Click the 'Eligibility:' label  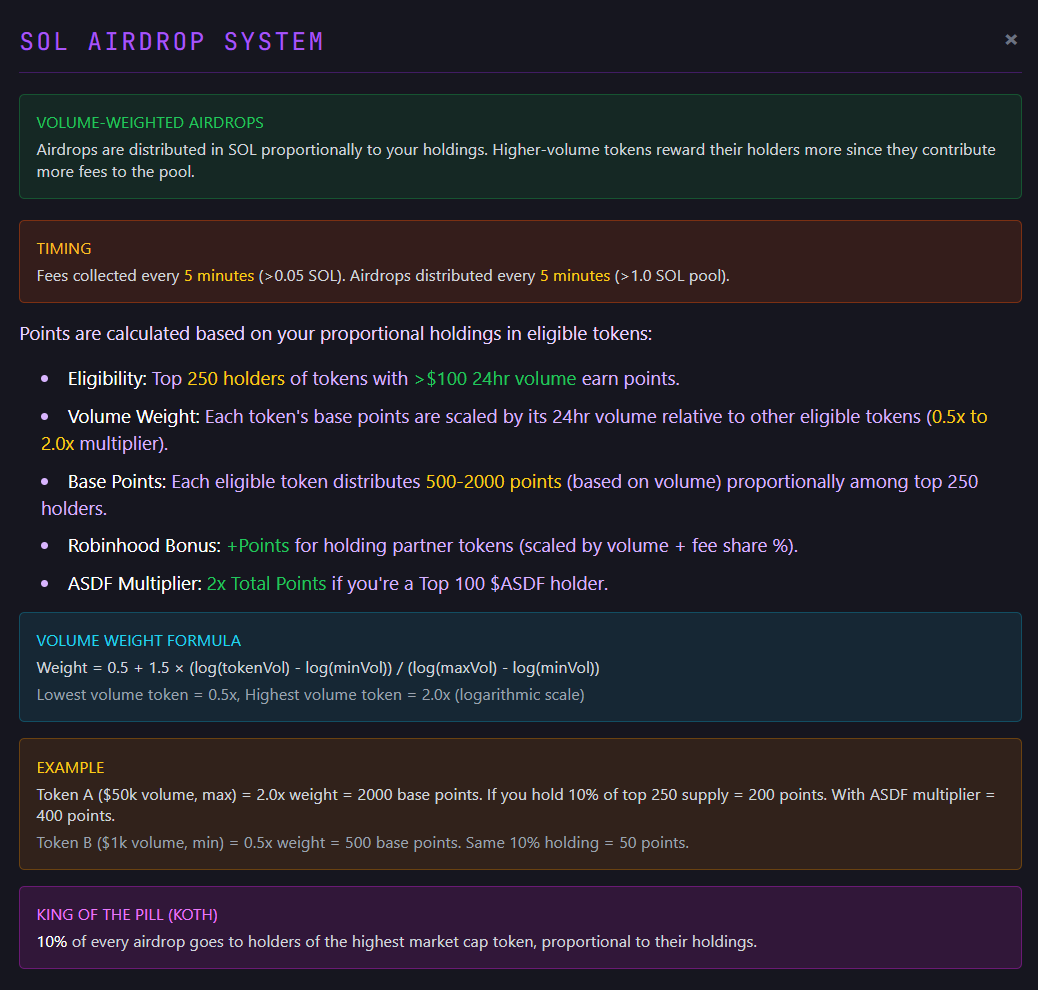(x=107, y=378)
